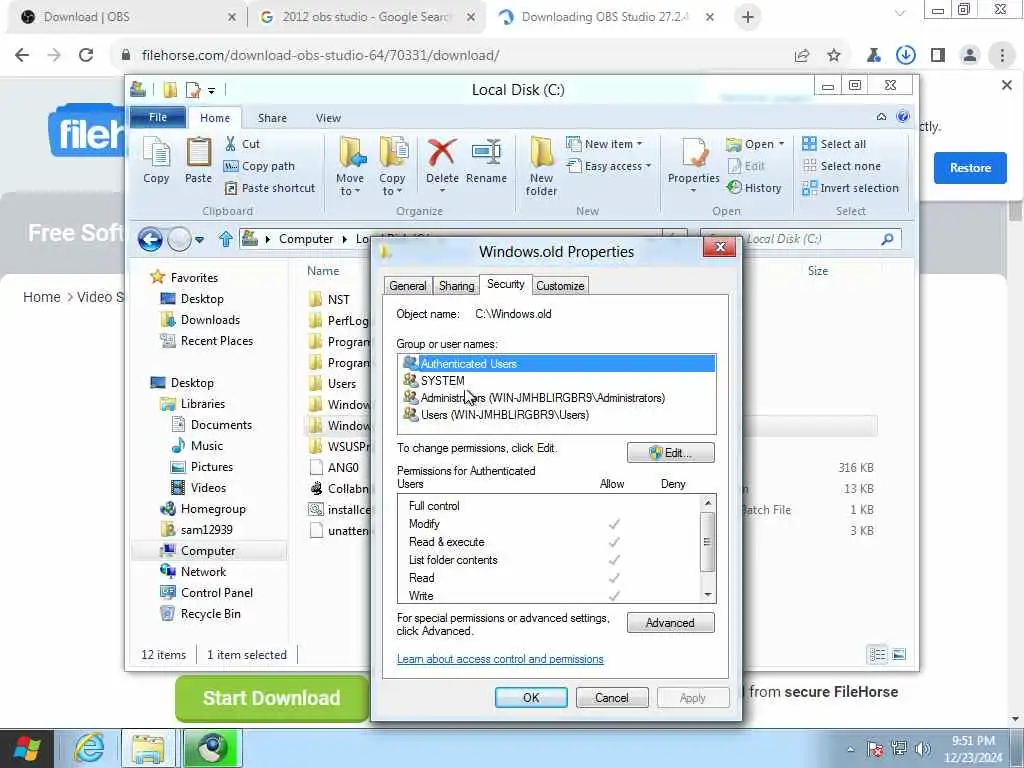1024x768 pixels.
Task: Create a New folder from ribbon
Action: pyautogui.click(x=541, y=166)
